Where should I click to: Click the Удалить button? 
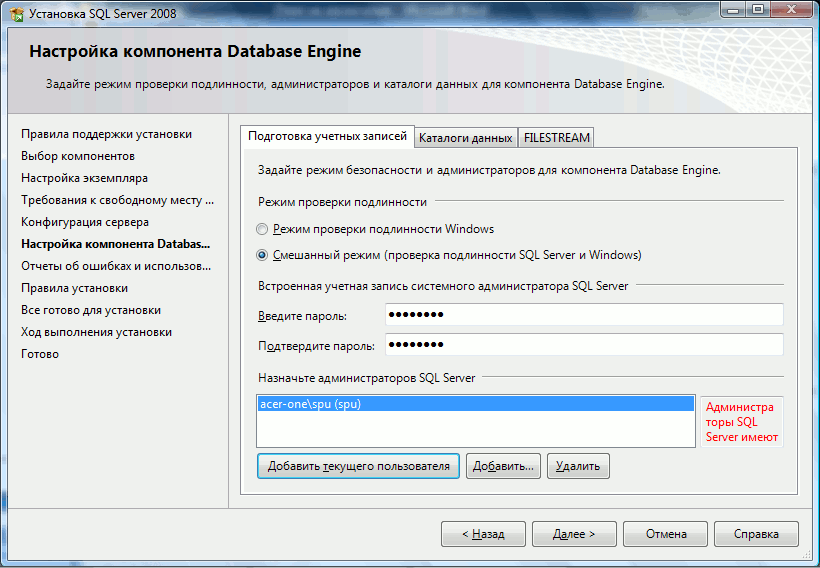tap(578, 466)
